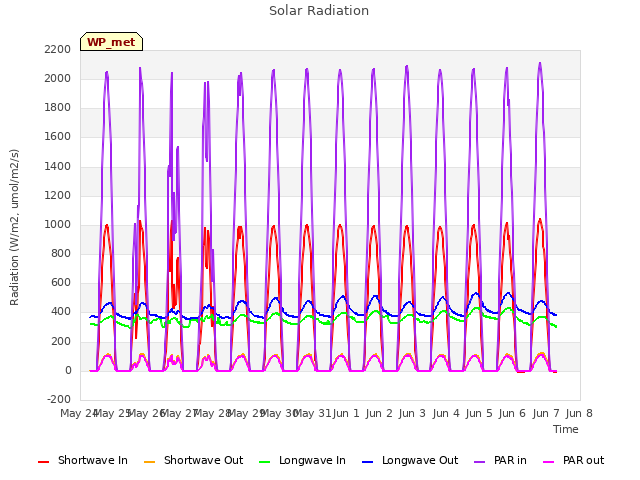This screenshot has width=640, height=480.
Task: Click the -200 y-axis tick label
Action: coord(59,399)
